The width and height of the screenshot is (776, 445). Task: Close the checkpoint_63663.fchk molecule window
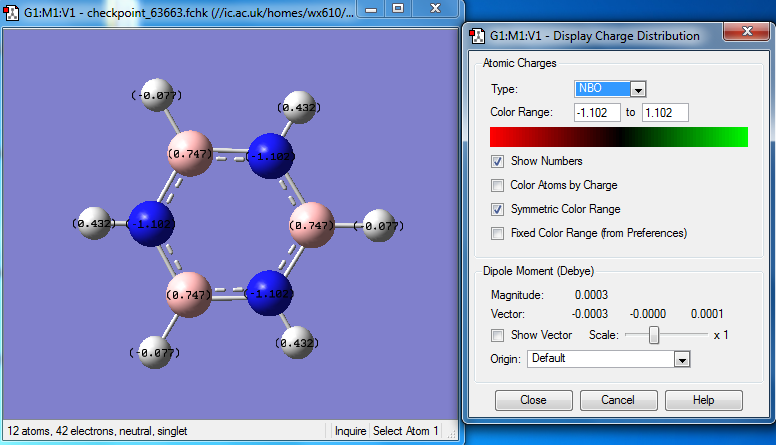click(435, 8)
